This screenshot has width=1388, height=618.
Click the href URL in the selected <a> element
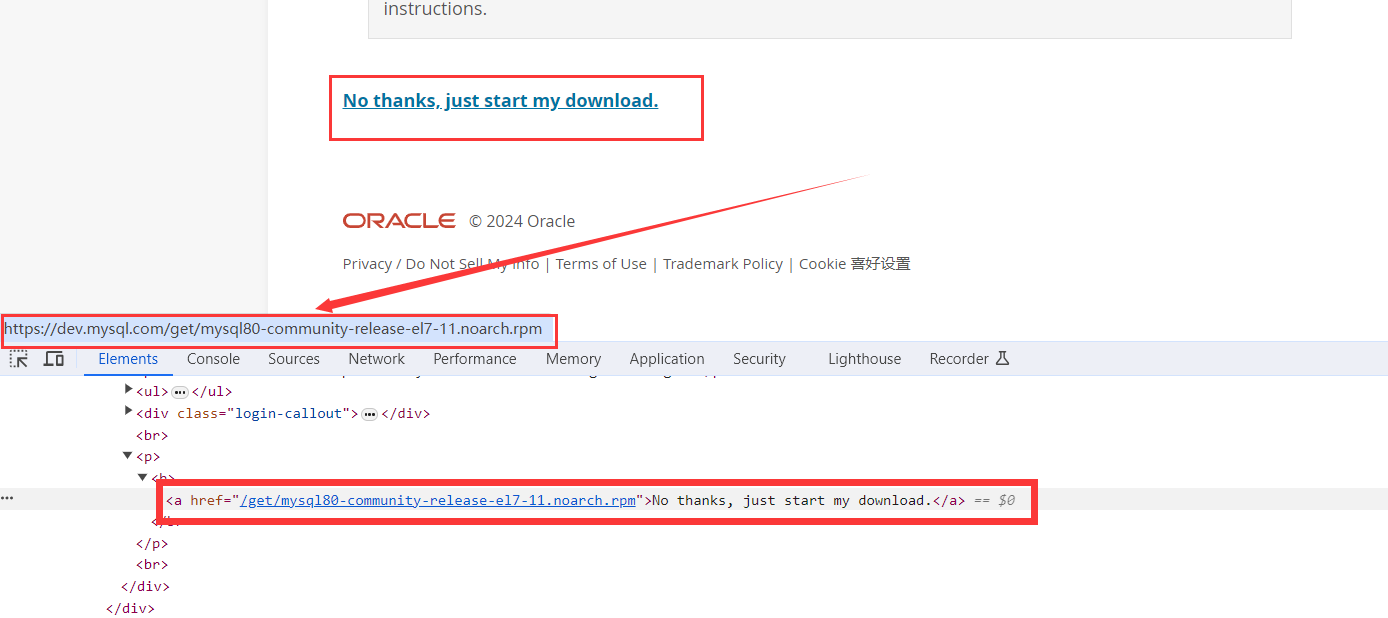[438, 500]
